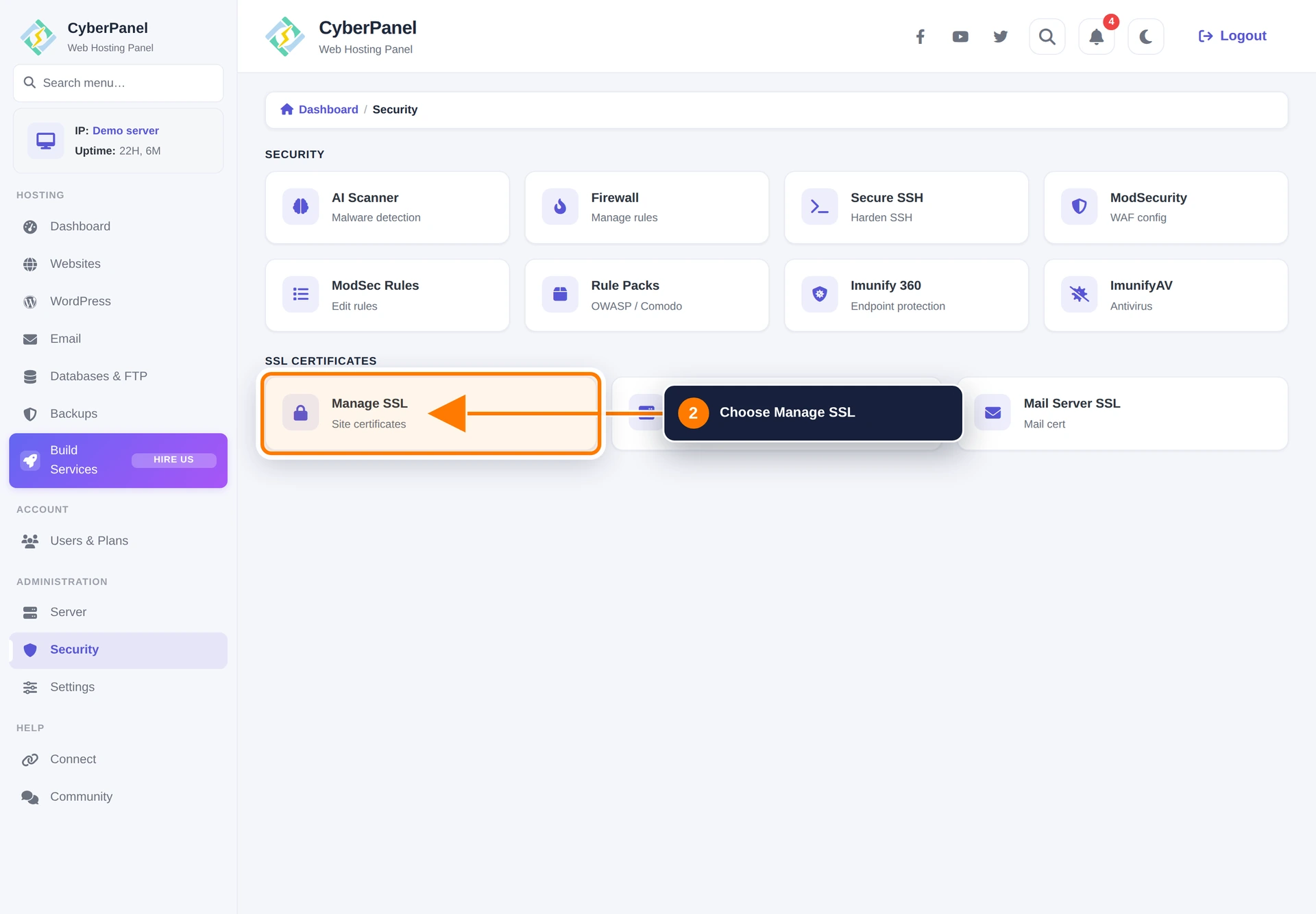Click the ModSec Rules list icon
Screen dimensions: 1316x914
(x=301, y=295)
